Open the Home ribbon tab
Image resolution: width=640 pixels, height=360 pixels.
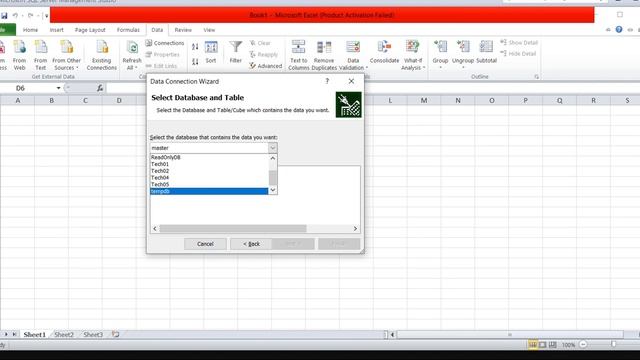coord(30,30)
